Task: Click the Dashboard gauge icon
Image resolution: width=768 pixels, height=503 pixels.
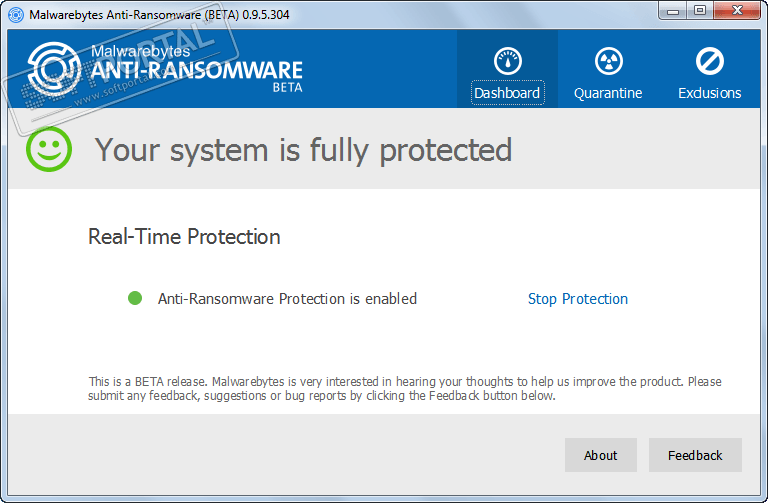Action: click(x=508, y=61)
